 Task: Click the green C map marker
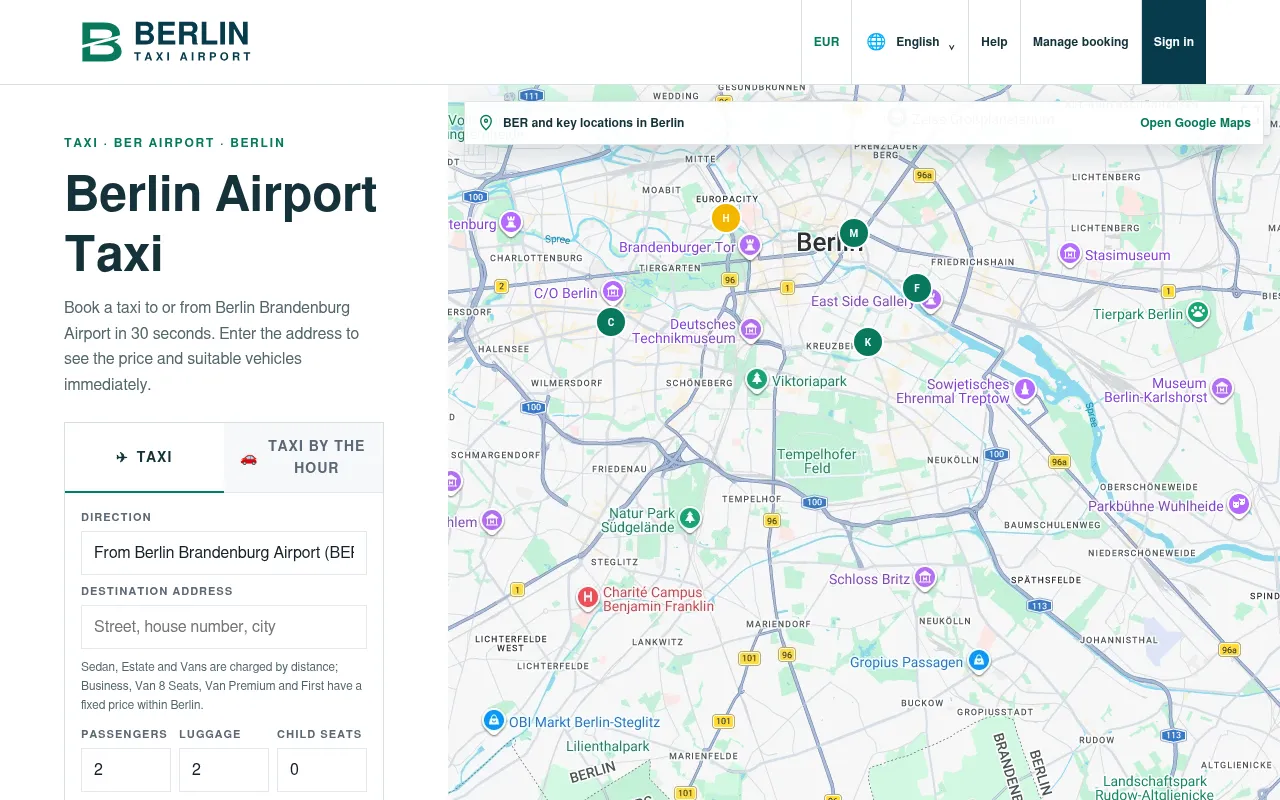tap(611, 322)
